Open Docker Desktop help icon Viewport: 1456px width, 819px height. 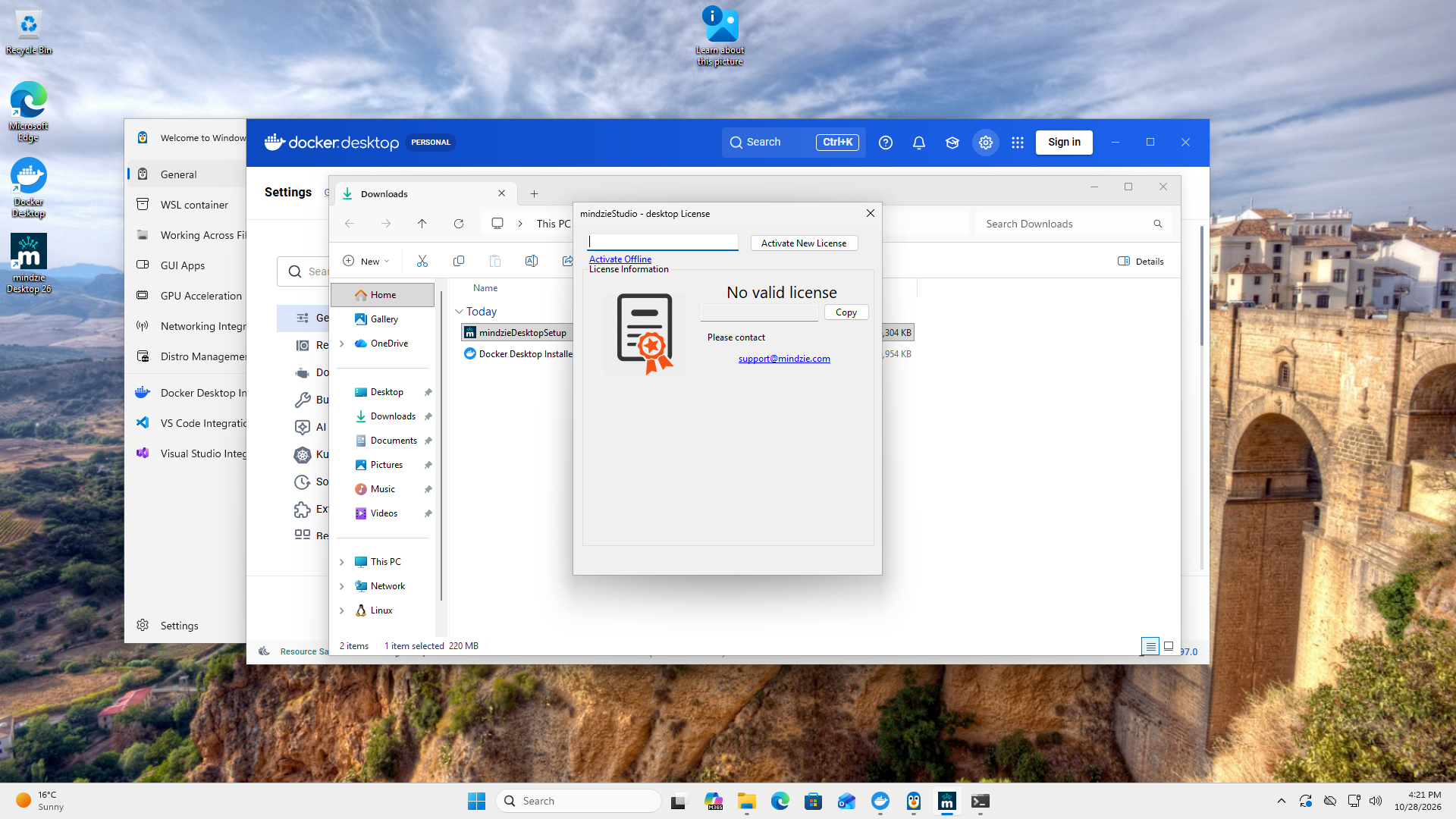[x=885, y=143]
